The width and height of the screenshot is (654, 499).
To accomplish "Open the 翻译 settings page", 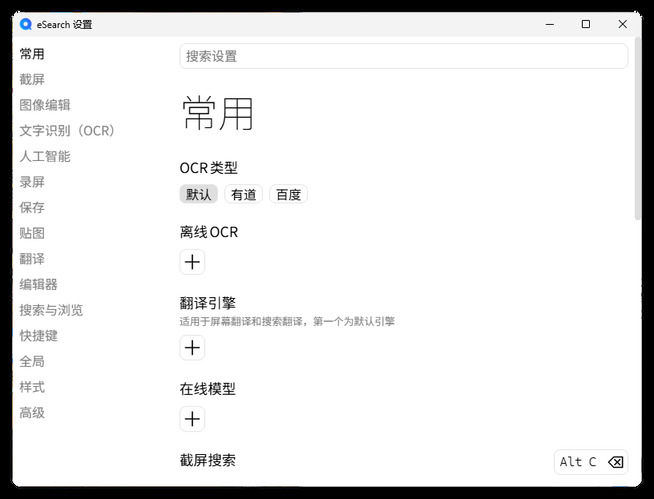I will pyautogui.click(x=32, y=259).
